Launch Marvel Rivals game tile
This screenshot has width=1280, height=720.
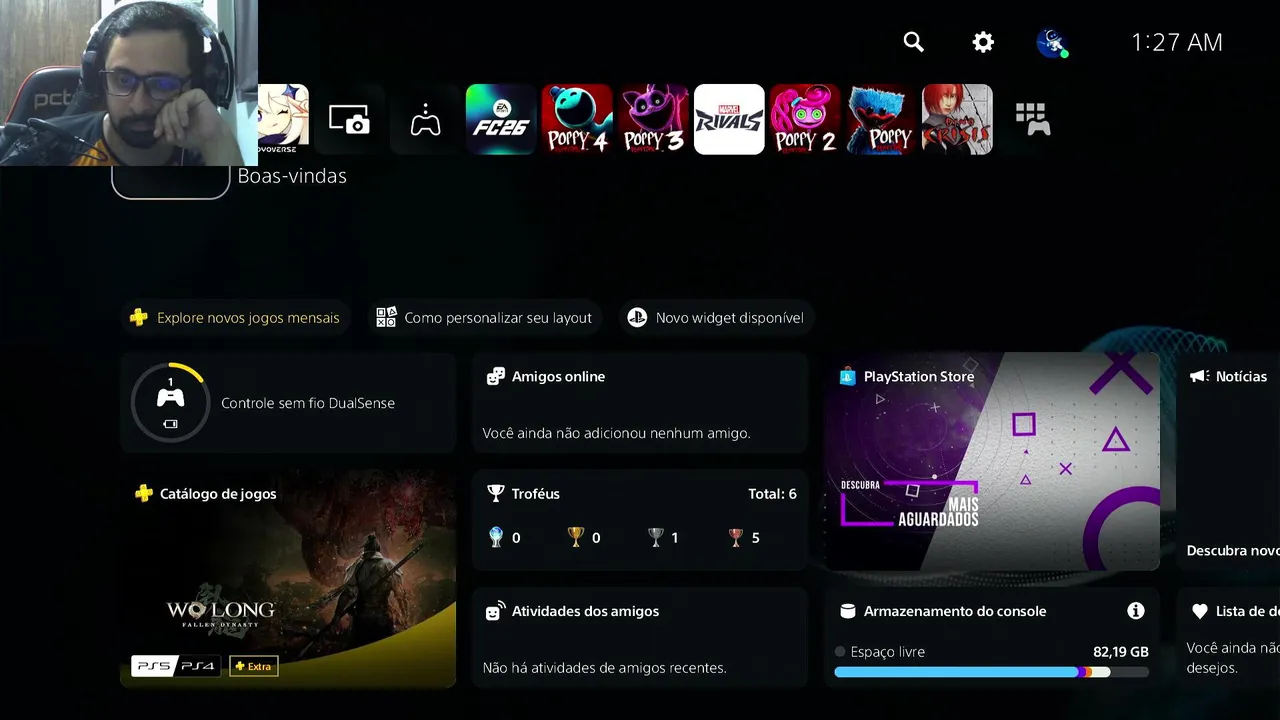click(x=729, y=120)
